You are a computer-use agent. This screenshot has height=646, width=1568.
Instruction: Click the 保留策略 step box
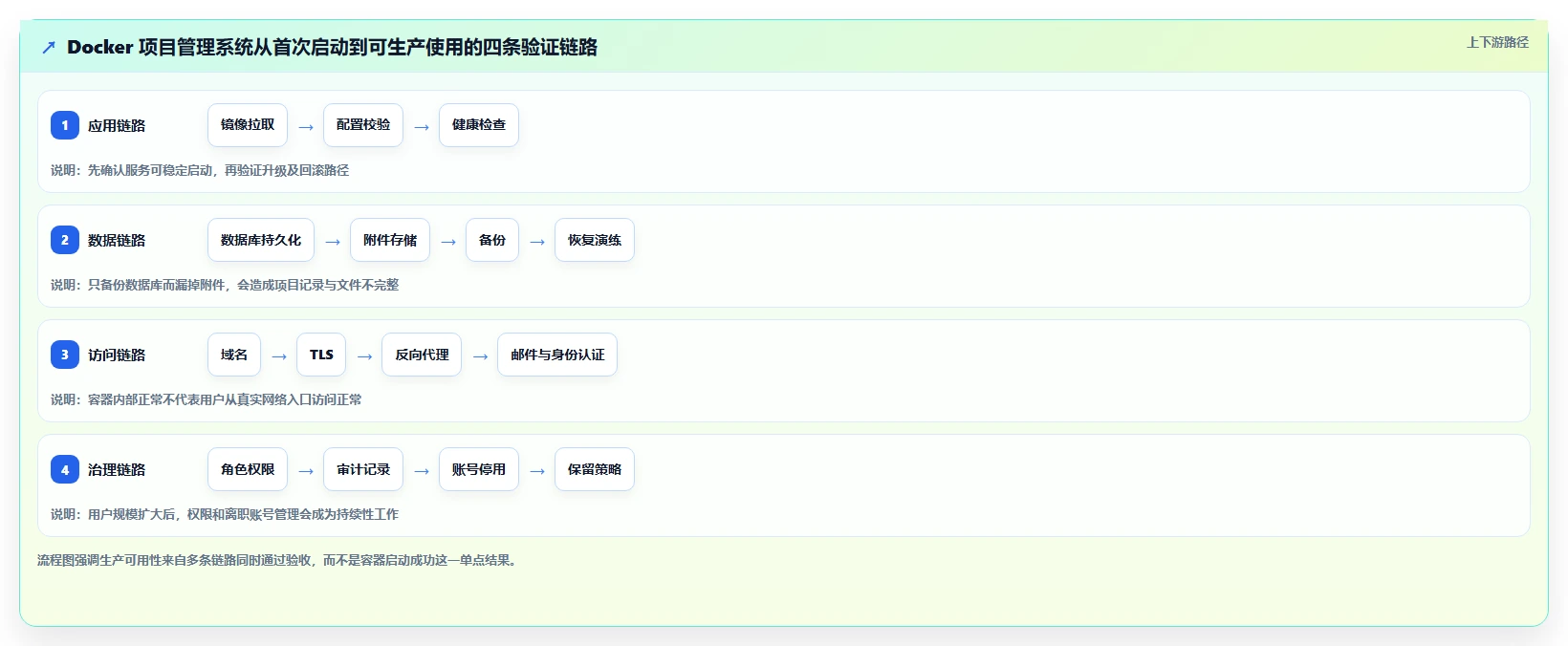click(595, 469)
